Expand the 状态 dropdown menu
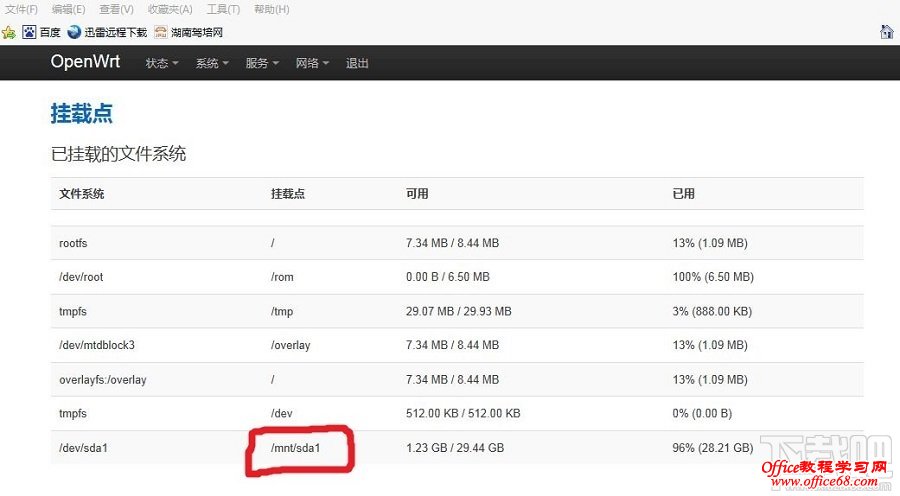900x496 pixels. pos(162,63)
